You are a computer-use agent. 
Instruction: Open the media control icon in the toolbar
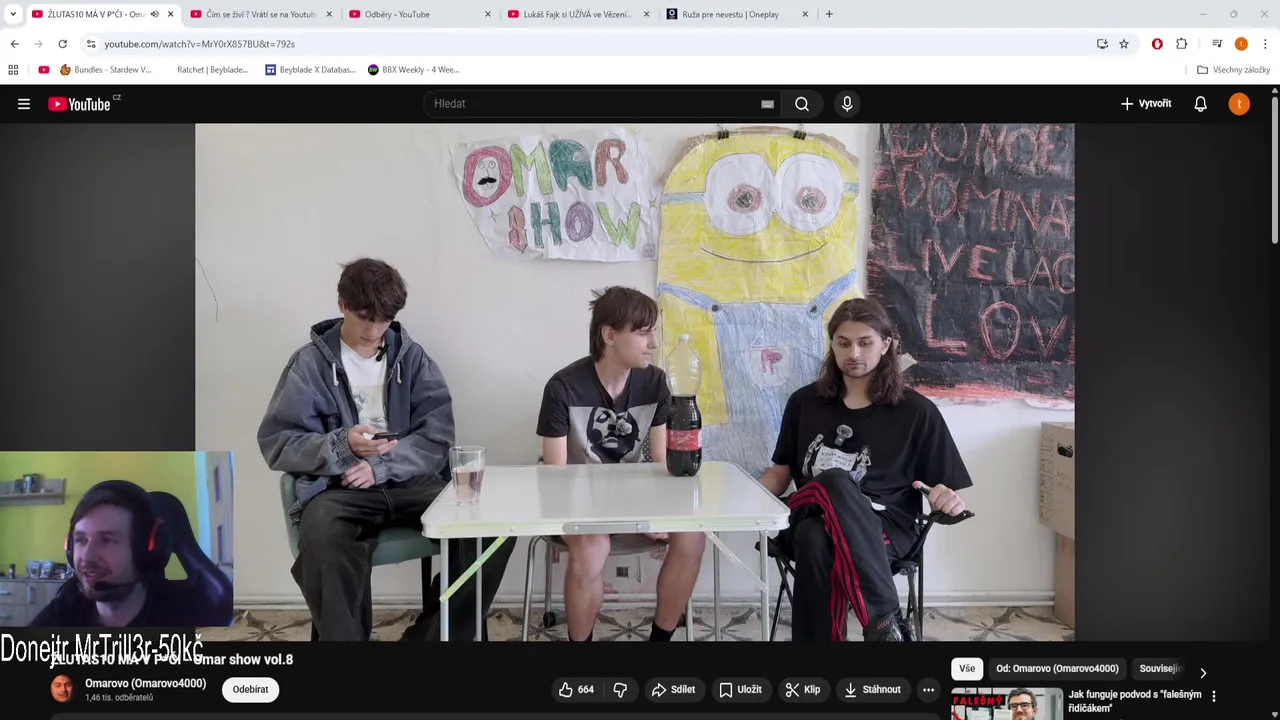click(1217, 44)
